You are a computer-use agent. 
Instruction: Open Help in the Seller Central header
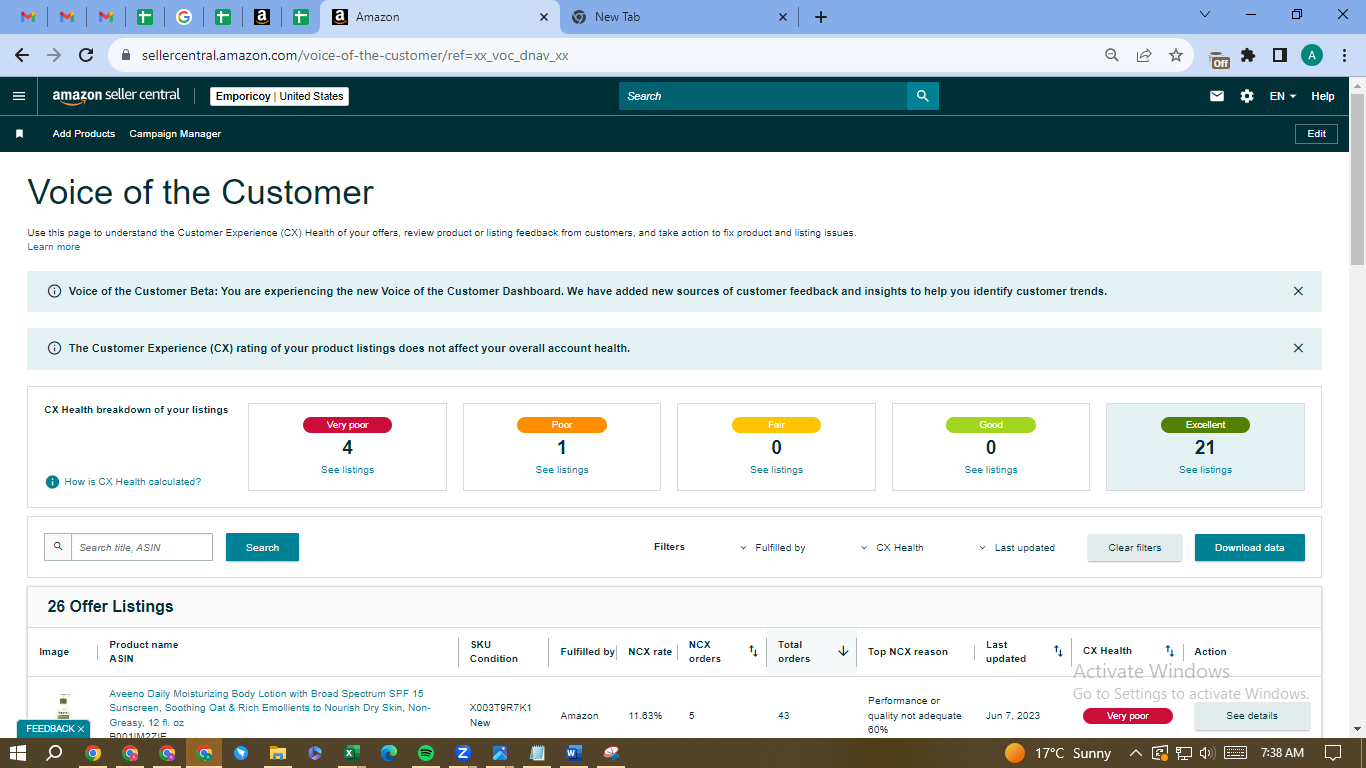1323,96
